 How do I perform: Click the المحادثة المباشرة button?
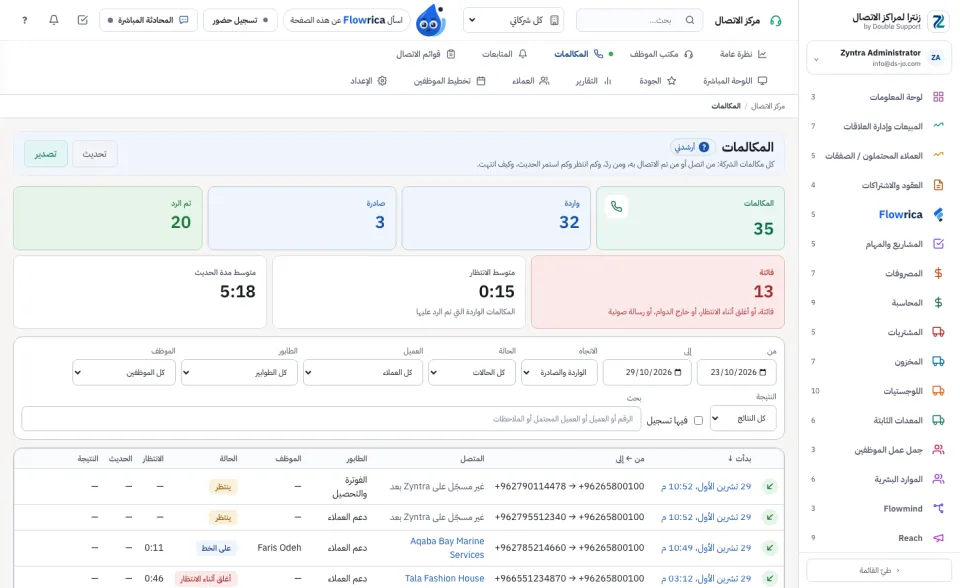[148, 20]
